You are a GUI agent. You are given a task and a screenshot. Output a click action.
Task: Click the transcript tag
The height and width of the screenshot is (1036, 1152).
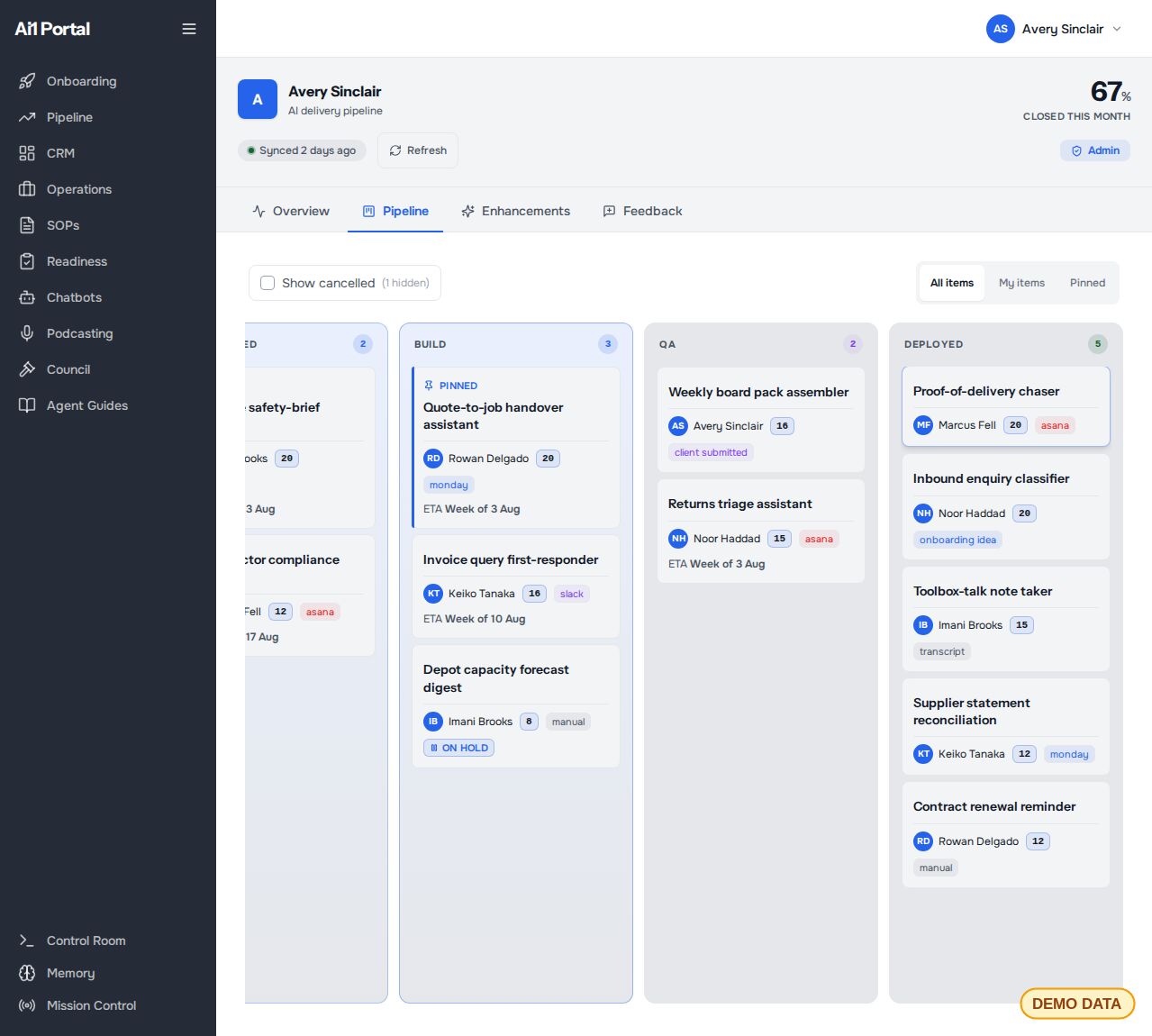(942, 651)
